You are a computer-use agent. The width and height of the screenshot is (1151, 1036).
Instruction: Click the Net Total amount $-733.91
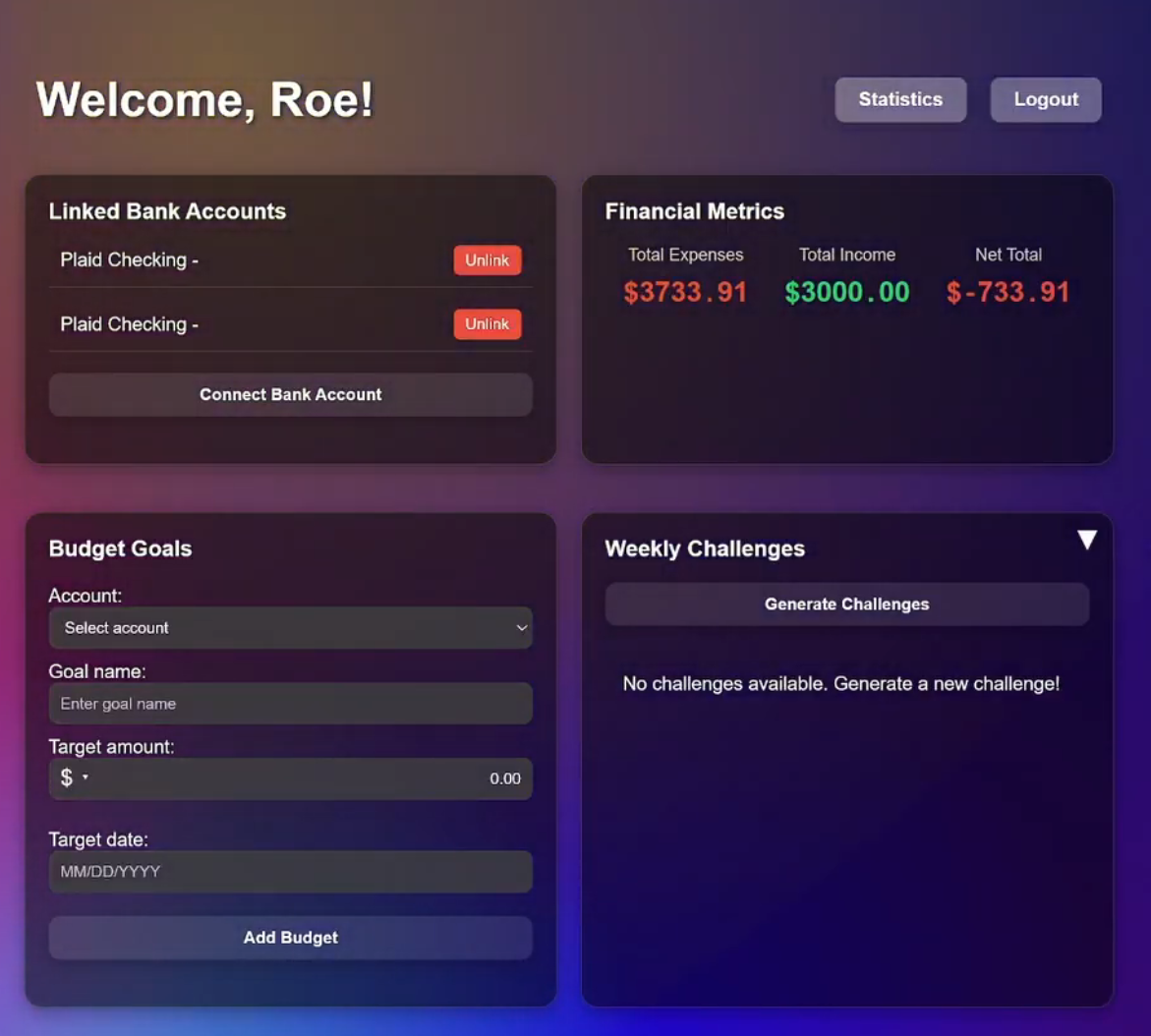click(1007, 292)
